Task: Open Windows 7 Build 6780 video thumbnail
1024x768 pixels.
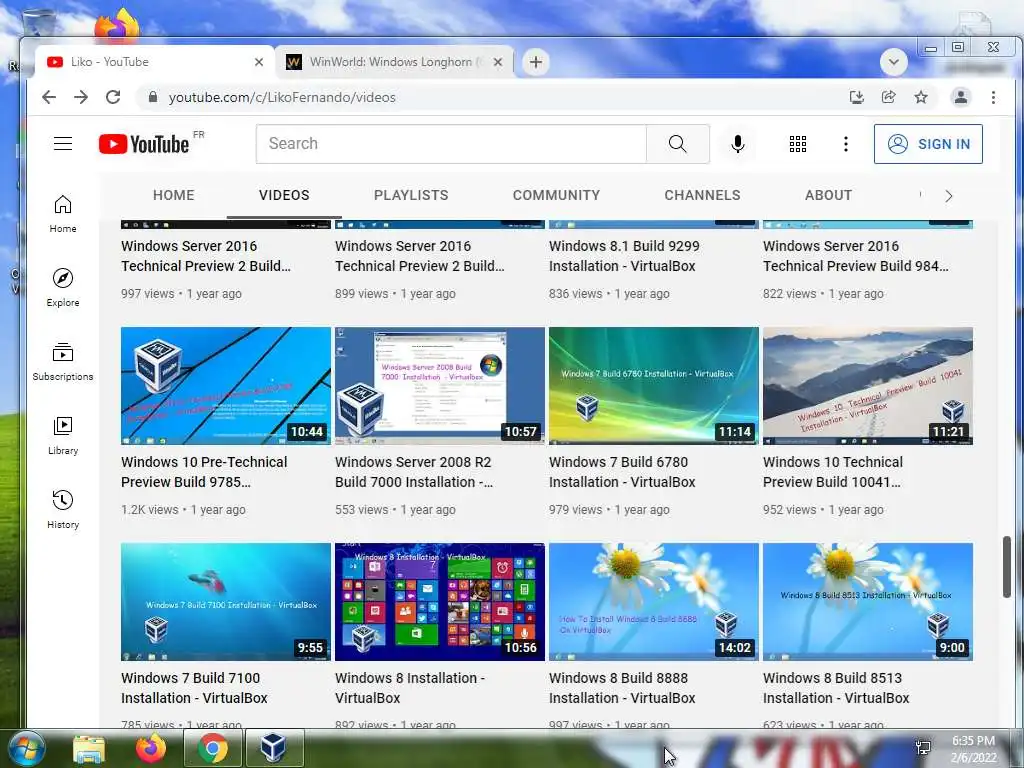Action: pyautogui.click(x=654, y=386)
